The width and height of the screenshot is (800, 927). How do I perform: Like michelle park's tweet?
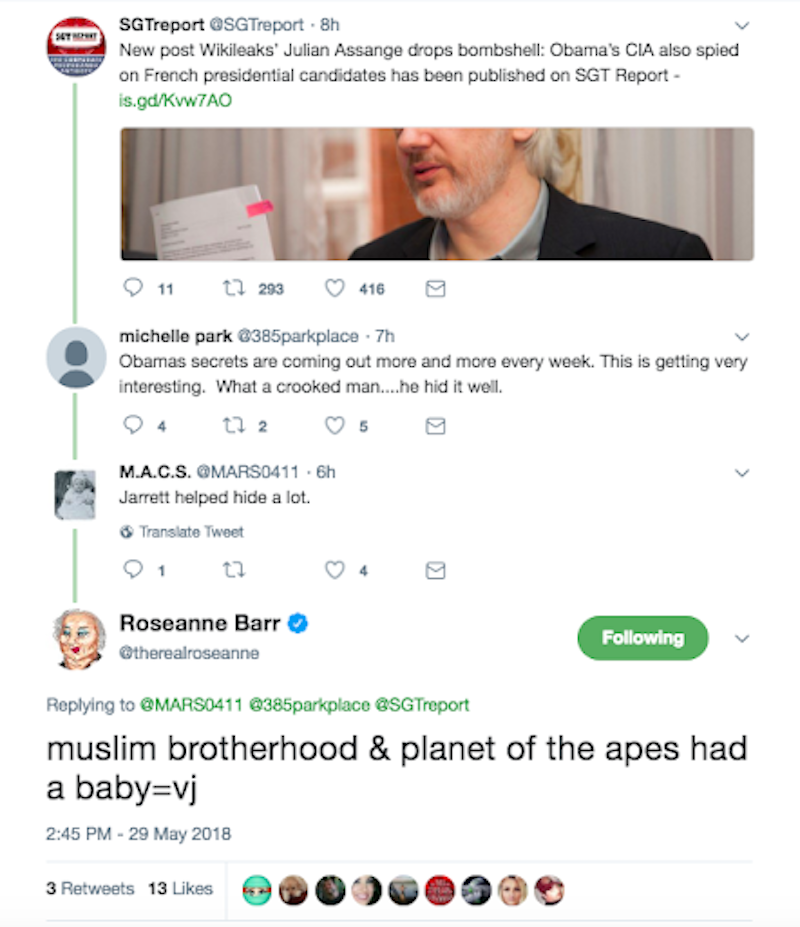coord(335,425)
